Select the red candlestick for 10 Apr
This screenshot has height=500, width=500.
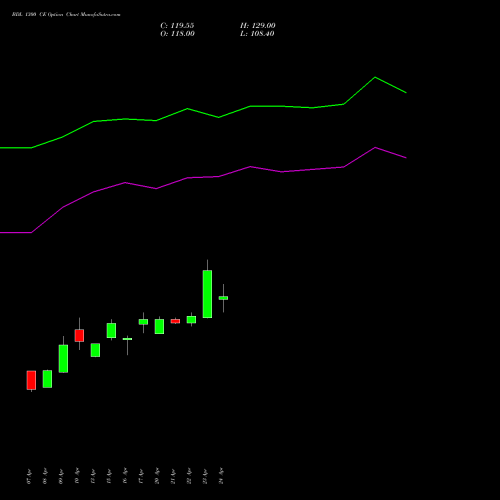click(x=79, y=335)
